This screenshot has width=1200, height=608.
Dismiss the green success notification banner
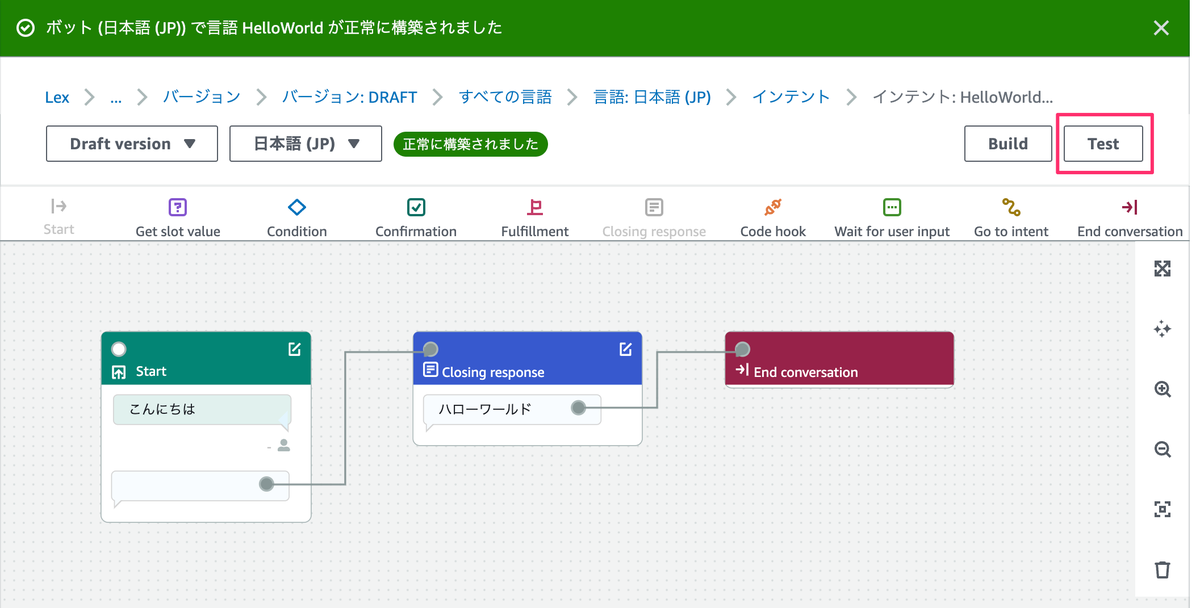coord(1161,28)
